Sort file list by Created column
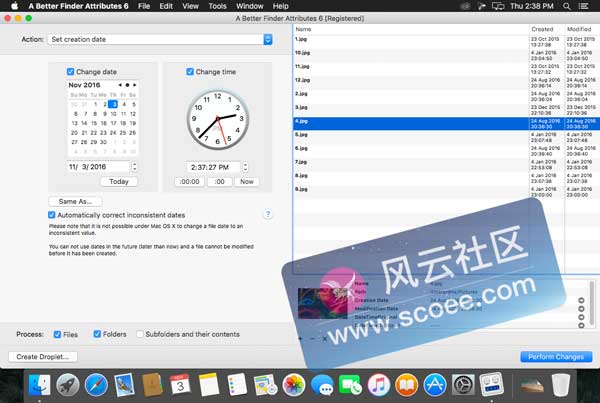Screen dimensions: 600x403 tap(547, 29)
